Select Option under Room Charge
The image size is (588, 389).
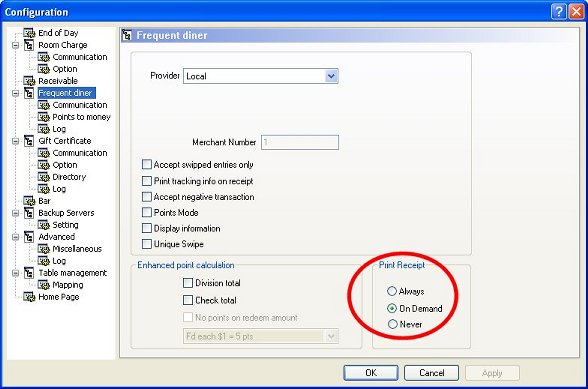click(x=65, y=69)
